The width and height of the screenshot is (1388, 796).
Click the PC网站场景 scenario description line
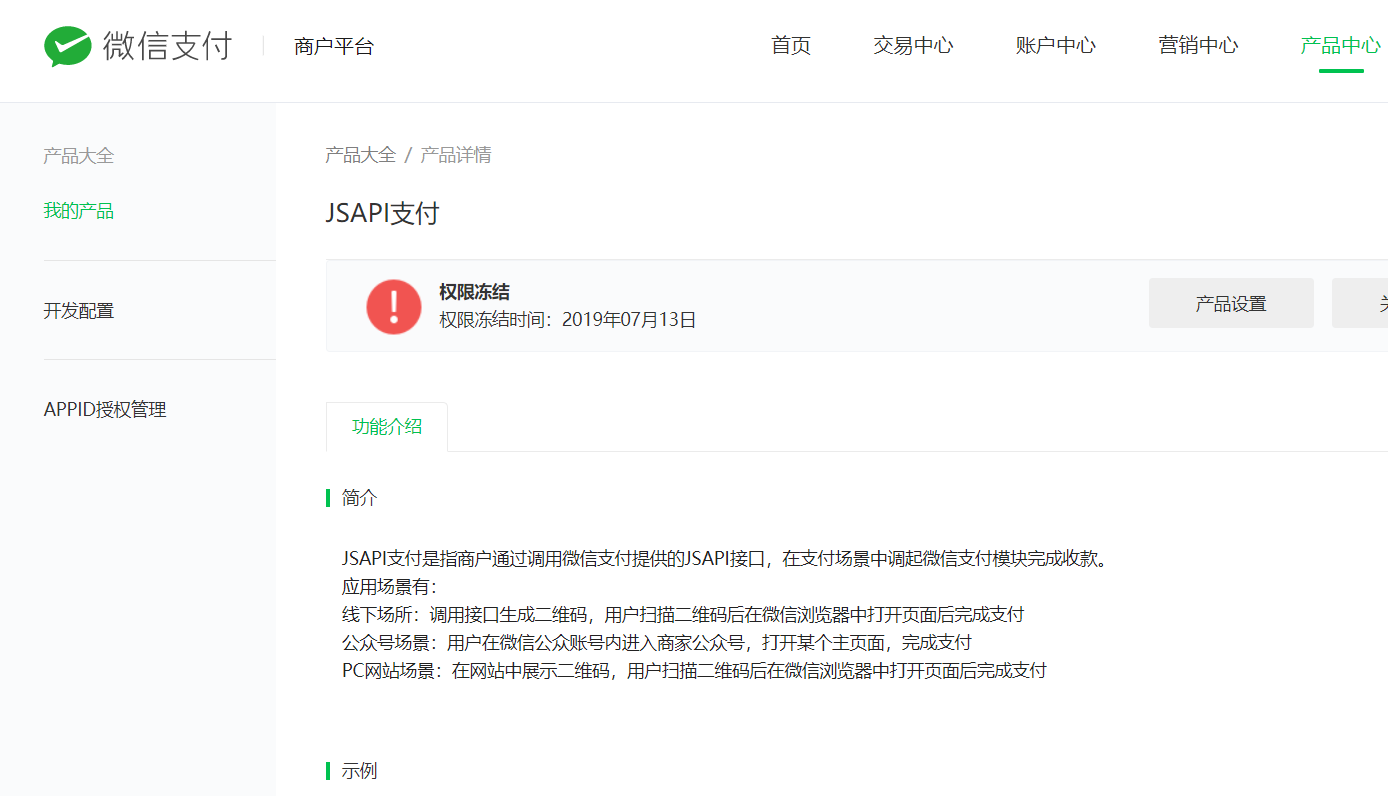(694, 671)
